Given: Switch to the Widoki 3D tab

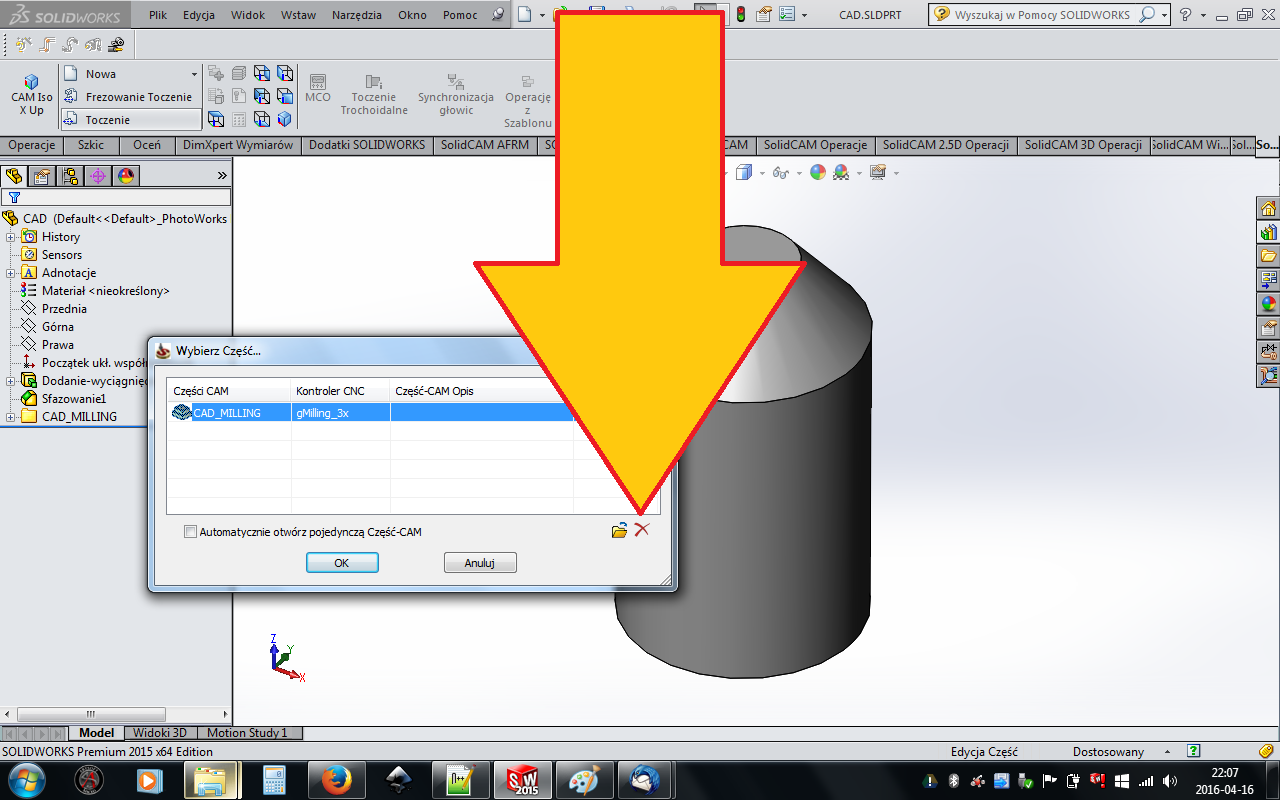Looking at the screenshot, I should tap(160, 733).
